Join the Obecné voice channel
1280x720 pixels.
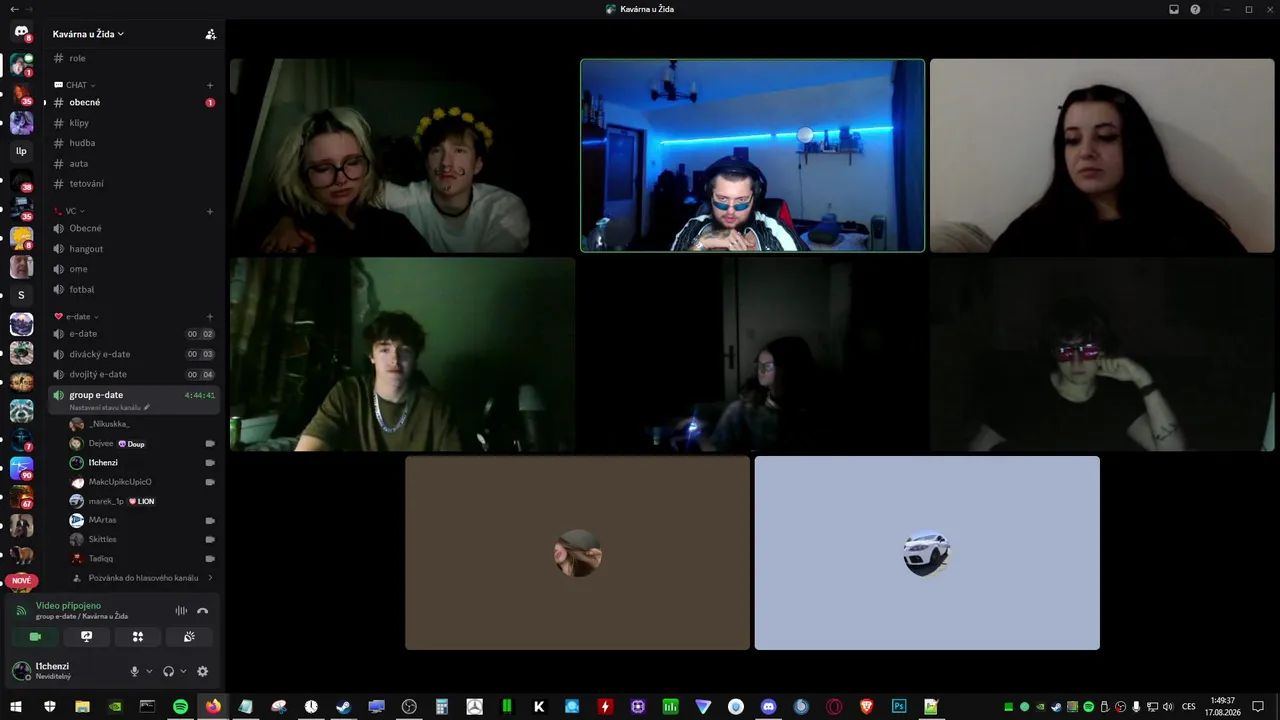[x=133, y=228]
